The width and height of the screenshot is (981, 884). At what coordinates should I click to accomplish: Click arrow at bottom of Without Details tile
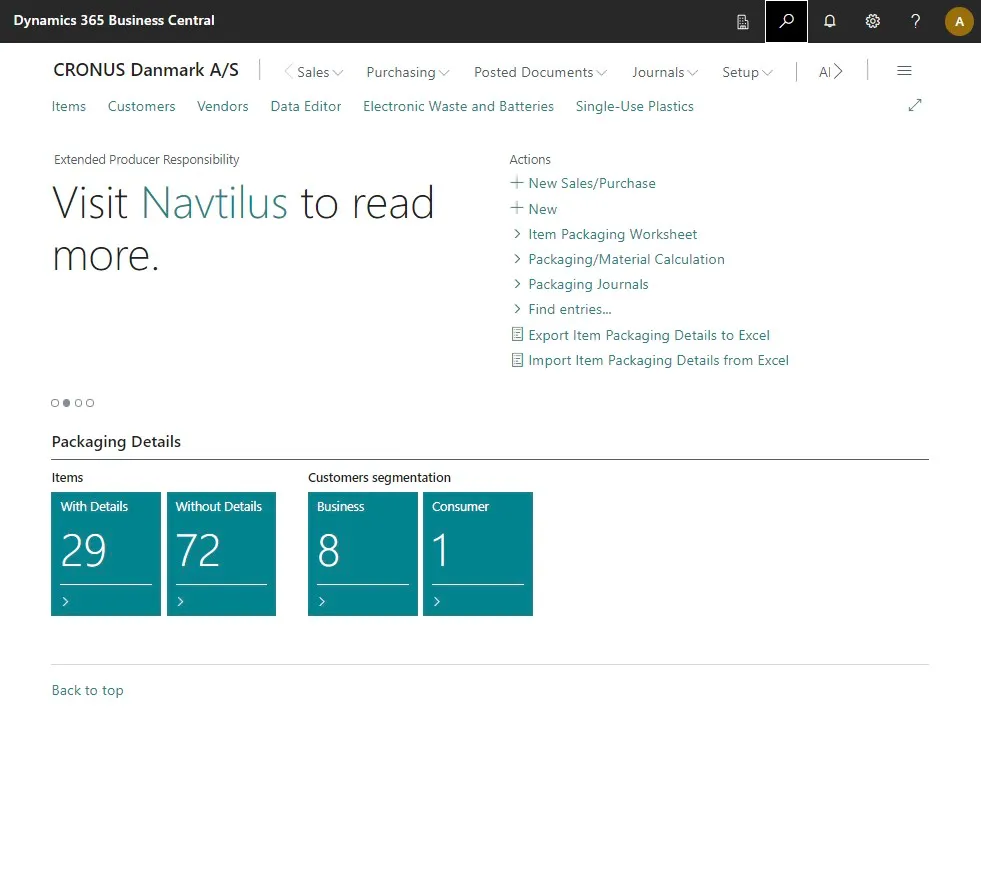click(180, 601)
